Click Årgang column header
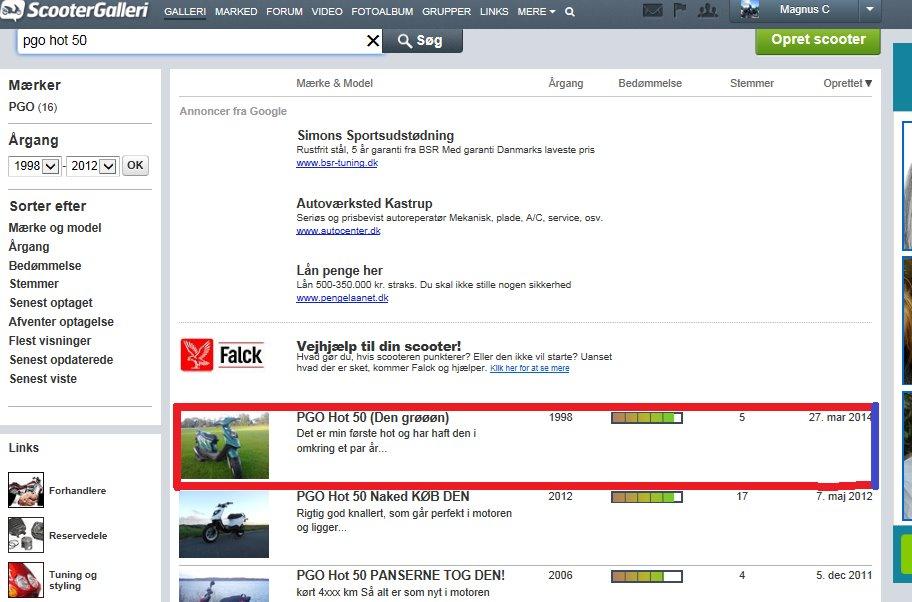 566,83
